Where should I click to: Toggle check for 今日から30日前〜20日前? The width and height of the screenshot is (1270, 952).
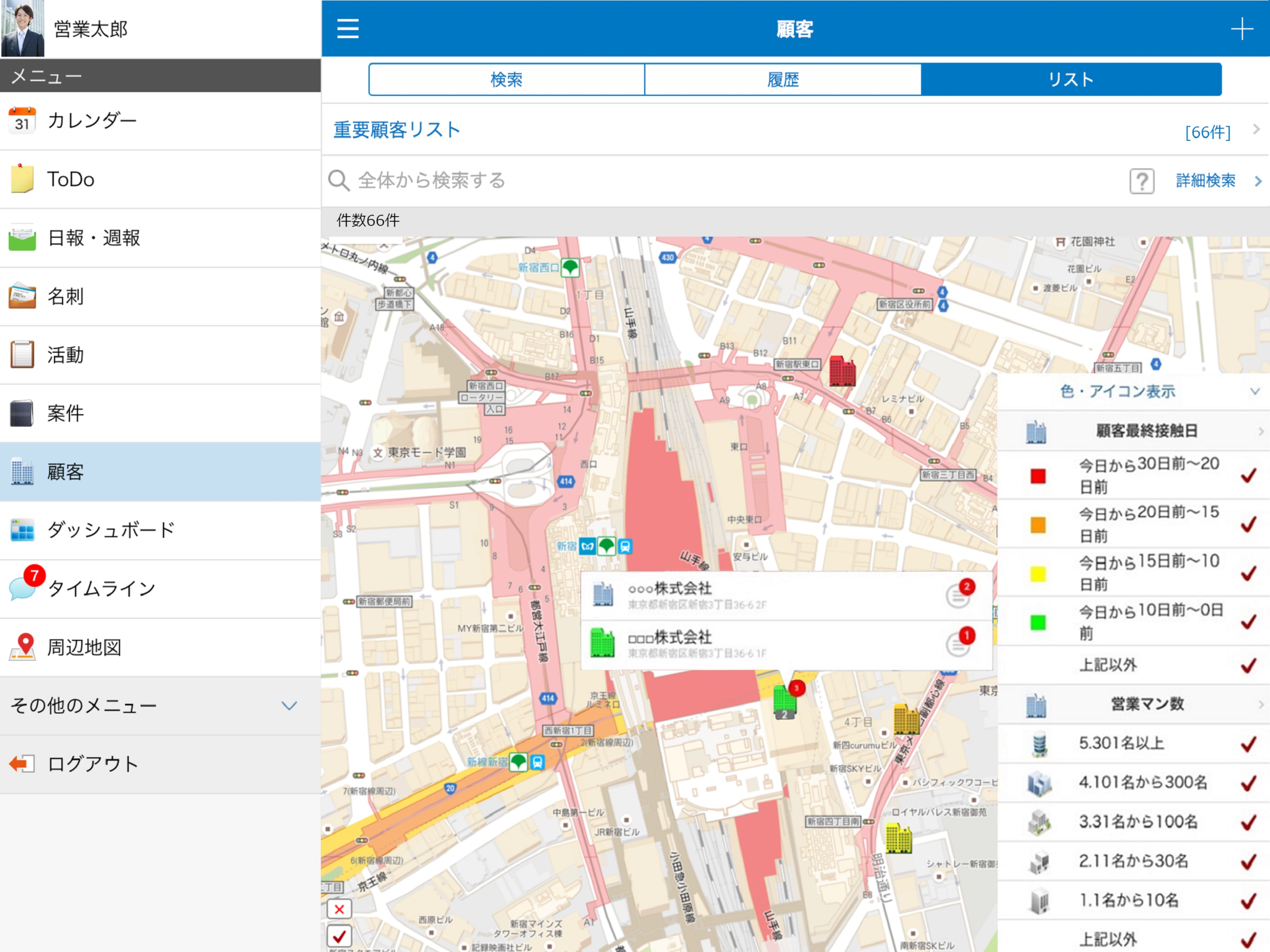[1248, 476]
